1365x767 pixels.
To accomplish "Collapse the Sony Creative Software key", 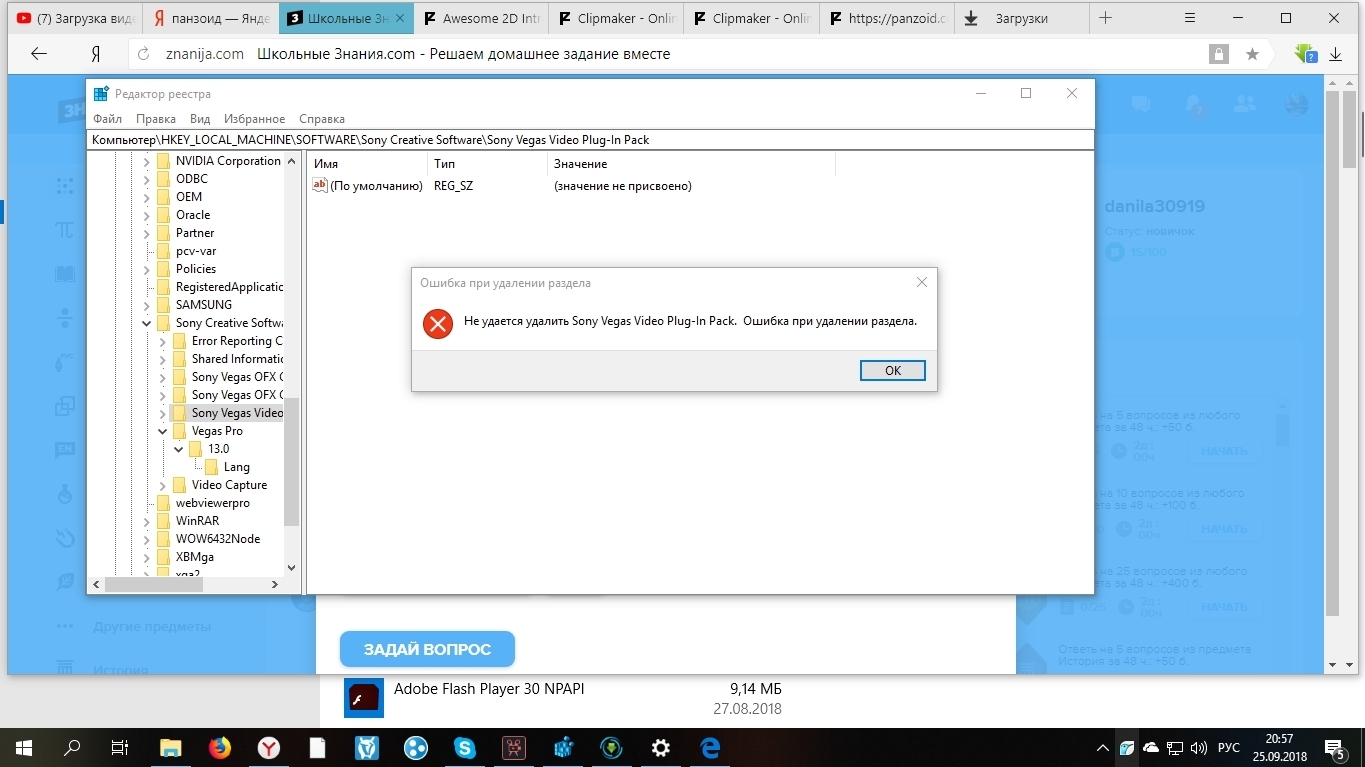I will click(x=147, y=323).
